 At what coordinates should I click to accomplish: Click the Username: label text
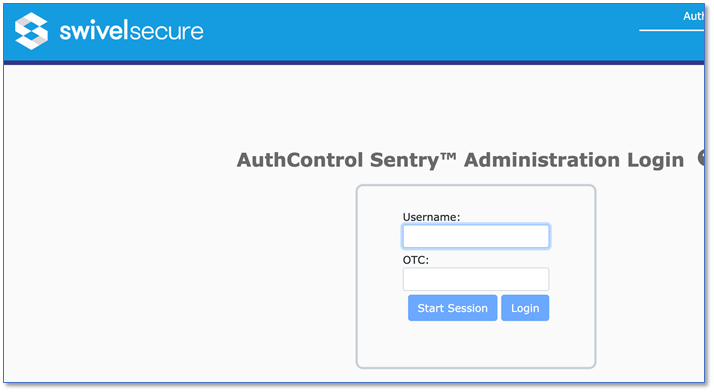tap(431, 217)
